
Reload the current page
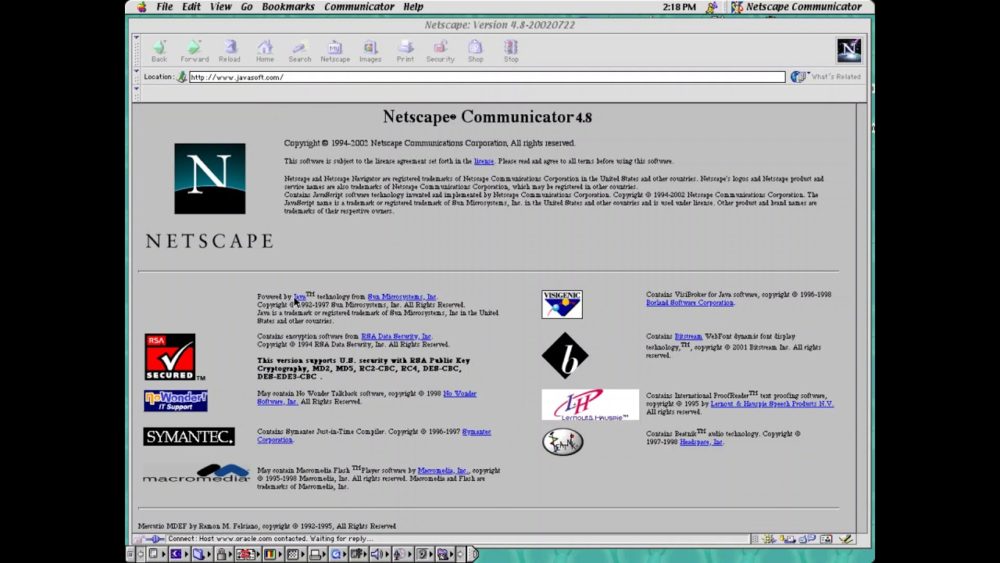(x=230, y=51)
